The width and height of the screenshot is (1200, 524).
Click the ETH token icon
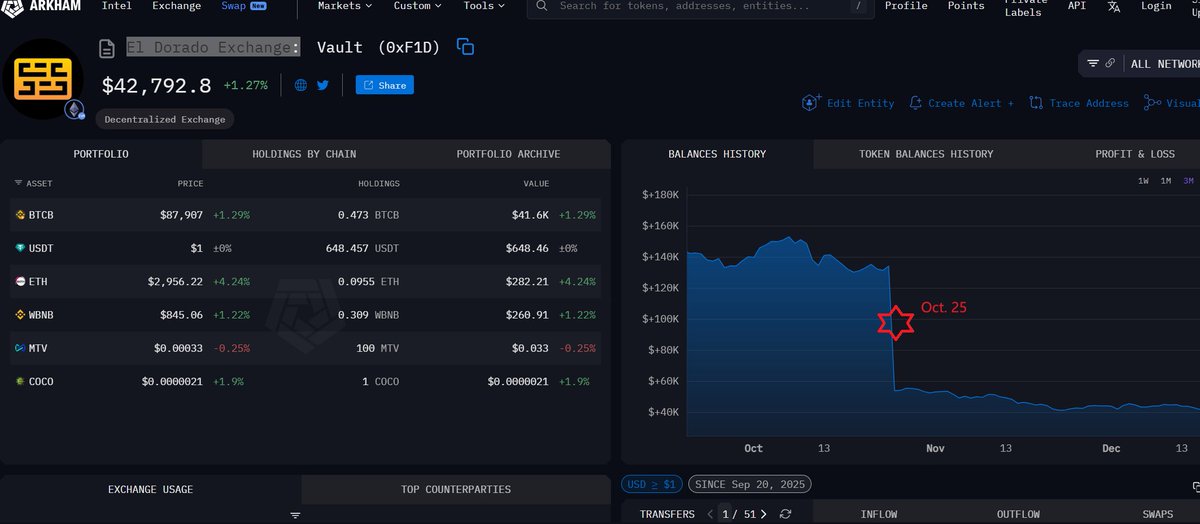pyautogui.click(x=19, y=282)
